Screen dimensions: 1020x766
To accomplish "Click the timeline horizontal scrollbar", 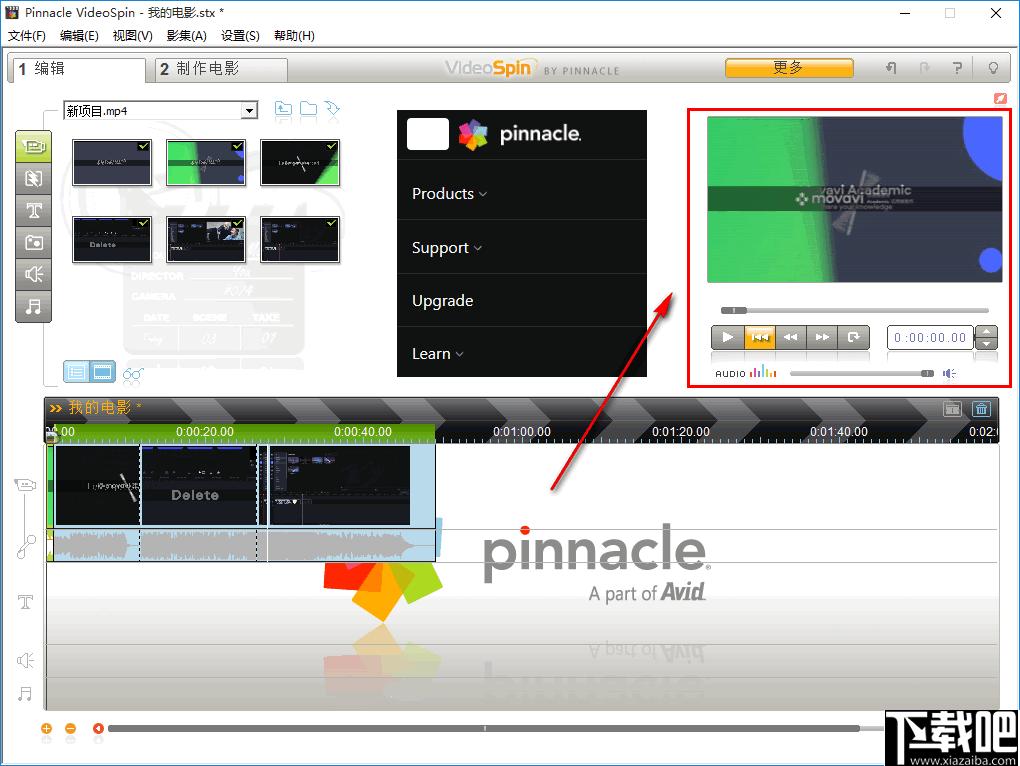I will click(484, 728).
